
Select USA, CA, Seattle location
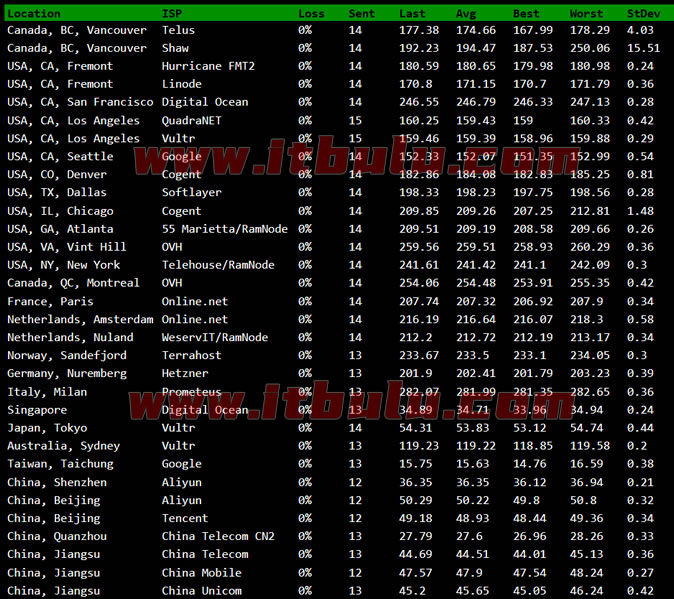pyautogui.click(x=60, y=156)
